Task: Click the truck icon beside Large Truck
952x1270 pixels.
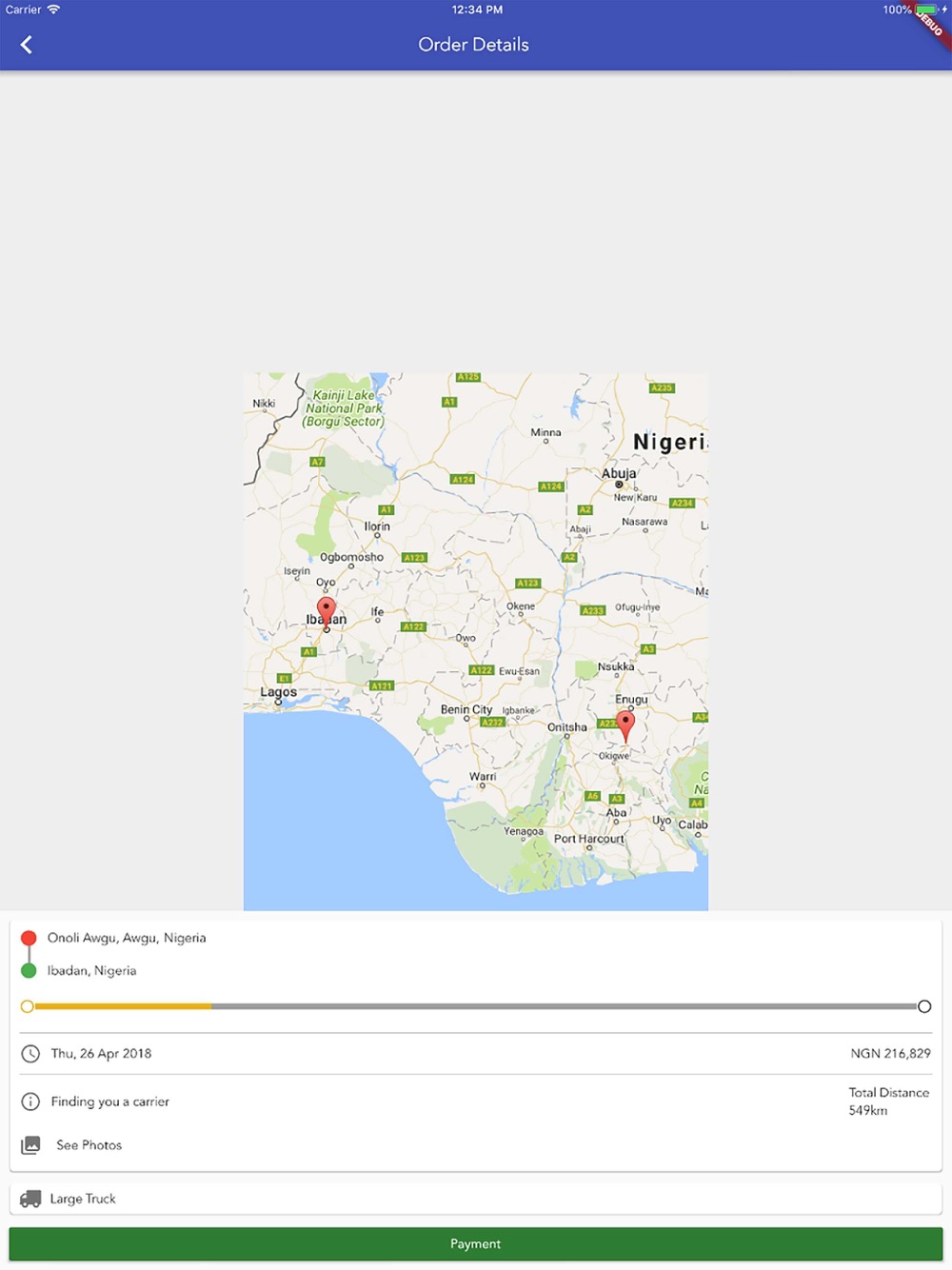Action: click(30, 1199)
